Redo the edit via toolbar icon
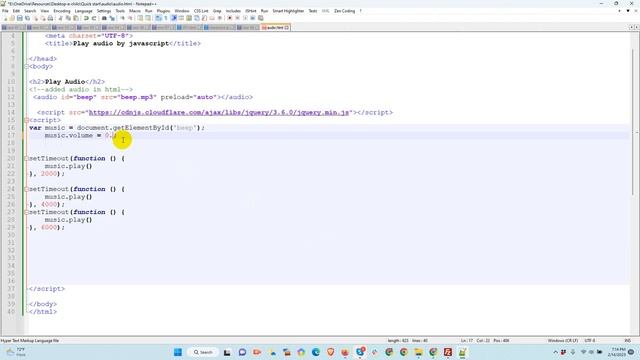 [93, 18]
